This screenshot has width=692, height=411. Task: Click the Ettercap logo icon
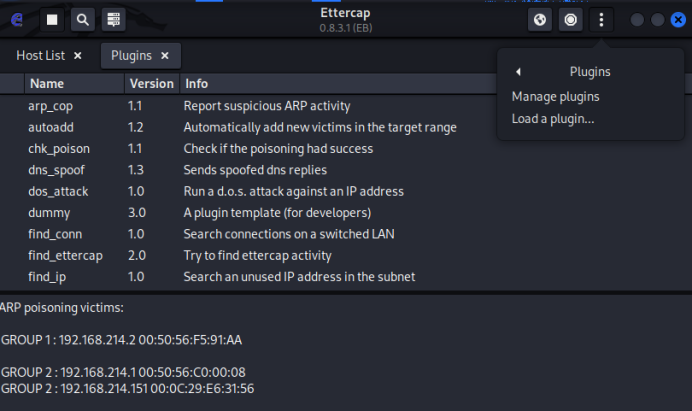[x=16, y=19]
